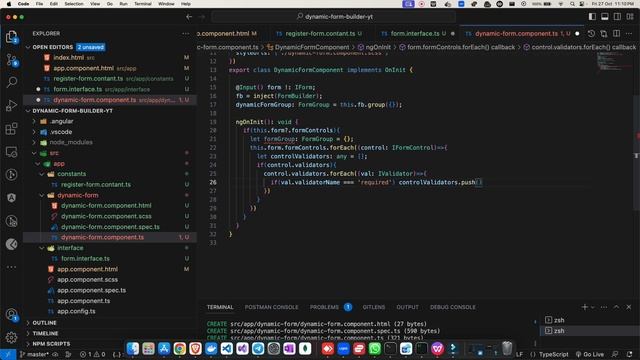
Task: Change the TypeScript language mode
Action: 553,354
